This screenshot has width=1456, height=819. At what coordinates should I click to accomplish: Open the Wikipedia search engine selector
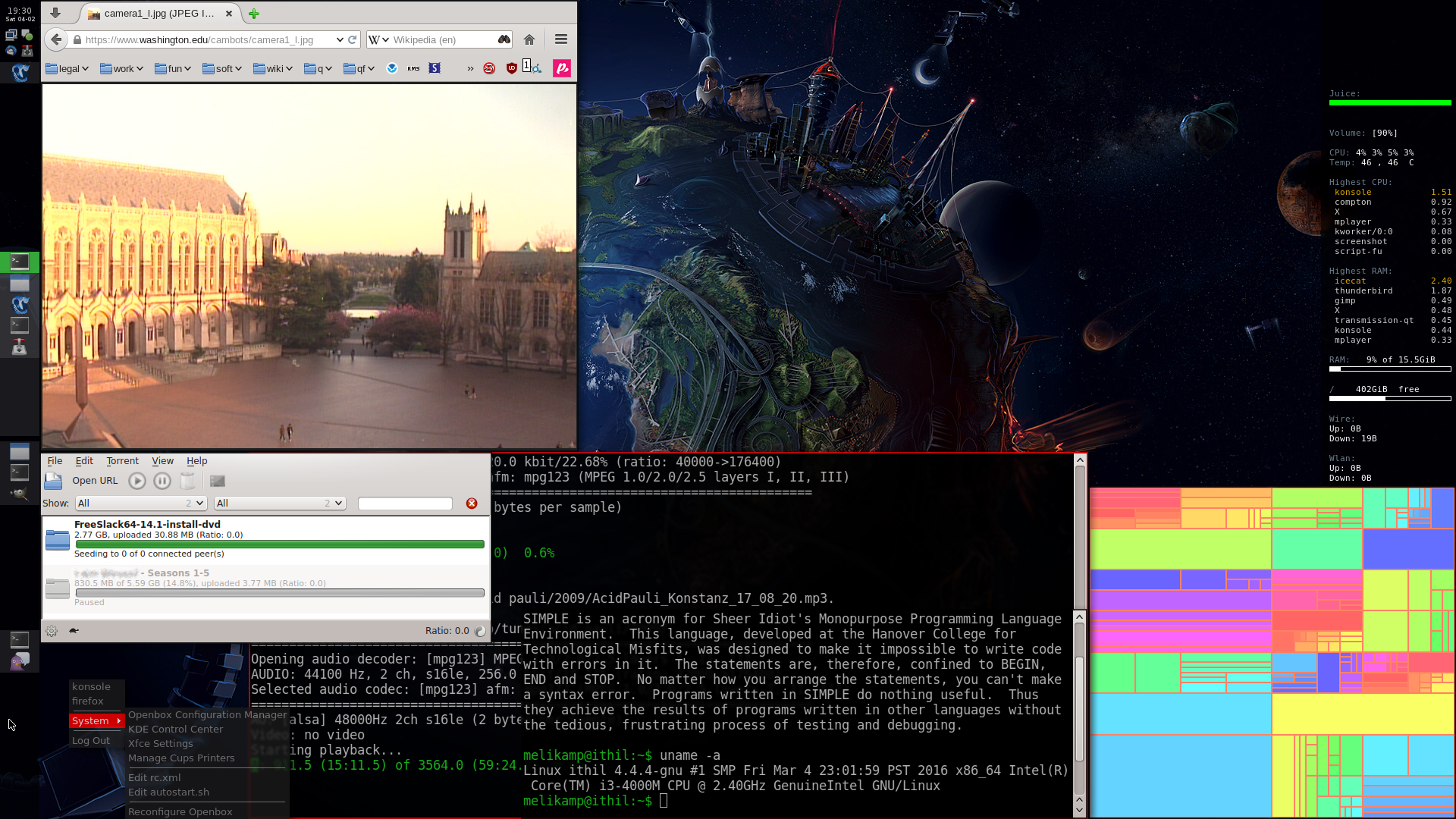(378, 39)
